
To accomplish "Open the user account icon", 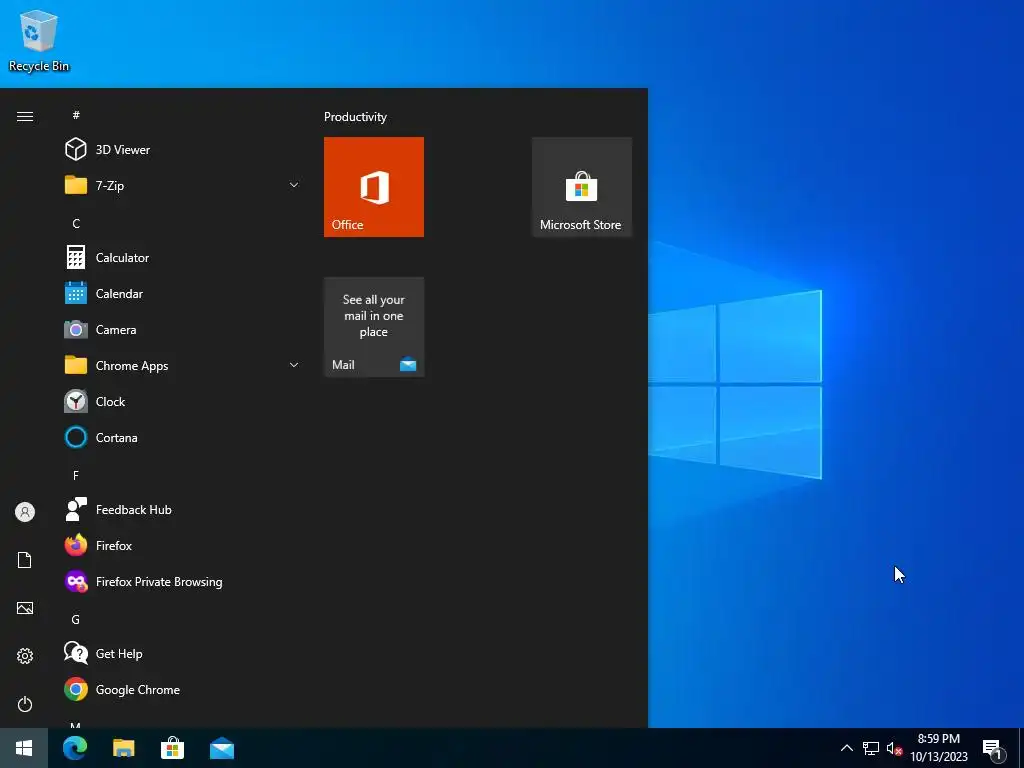I will pos(25,512).
